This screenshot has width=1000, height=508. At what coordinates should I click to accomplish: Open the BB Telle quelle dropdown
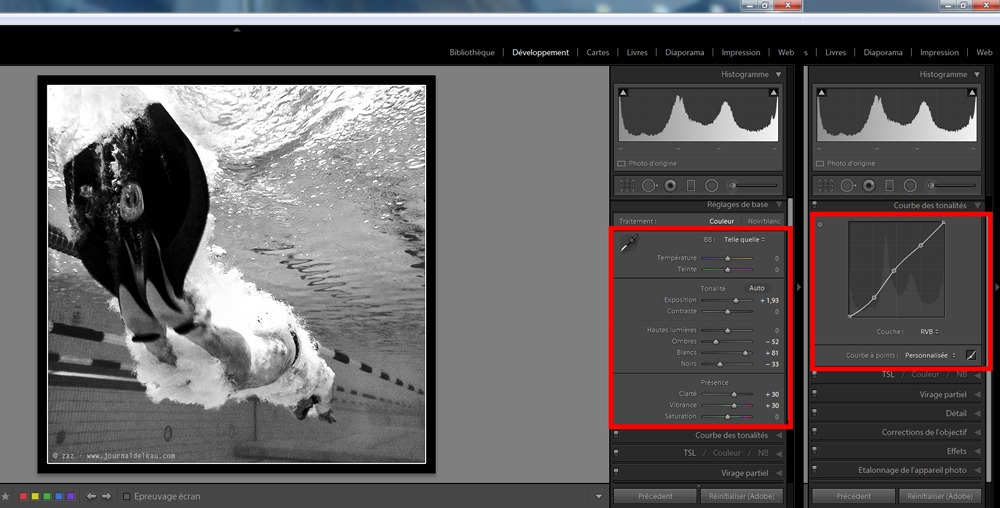click(x=744, y=240)
